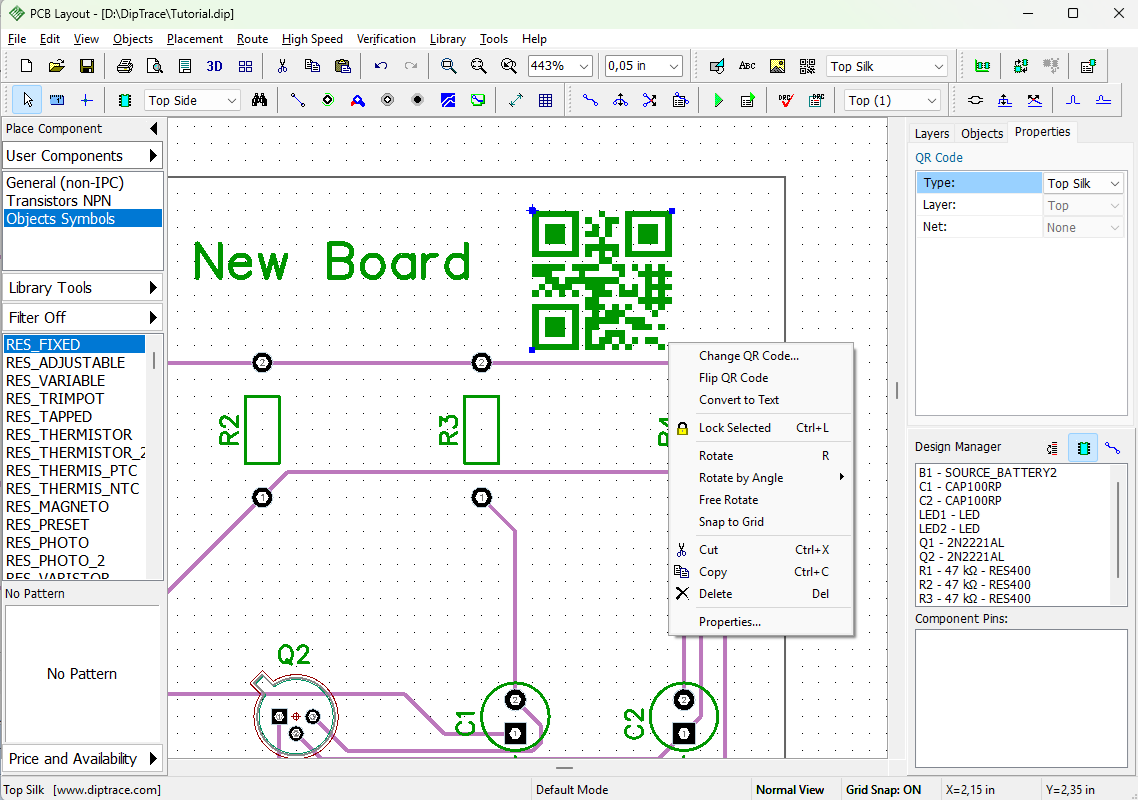
Task: Choose Lock Selected from context menu
Action: (x=760, y=428)
